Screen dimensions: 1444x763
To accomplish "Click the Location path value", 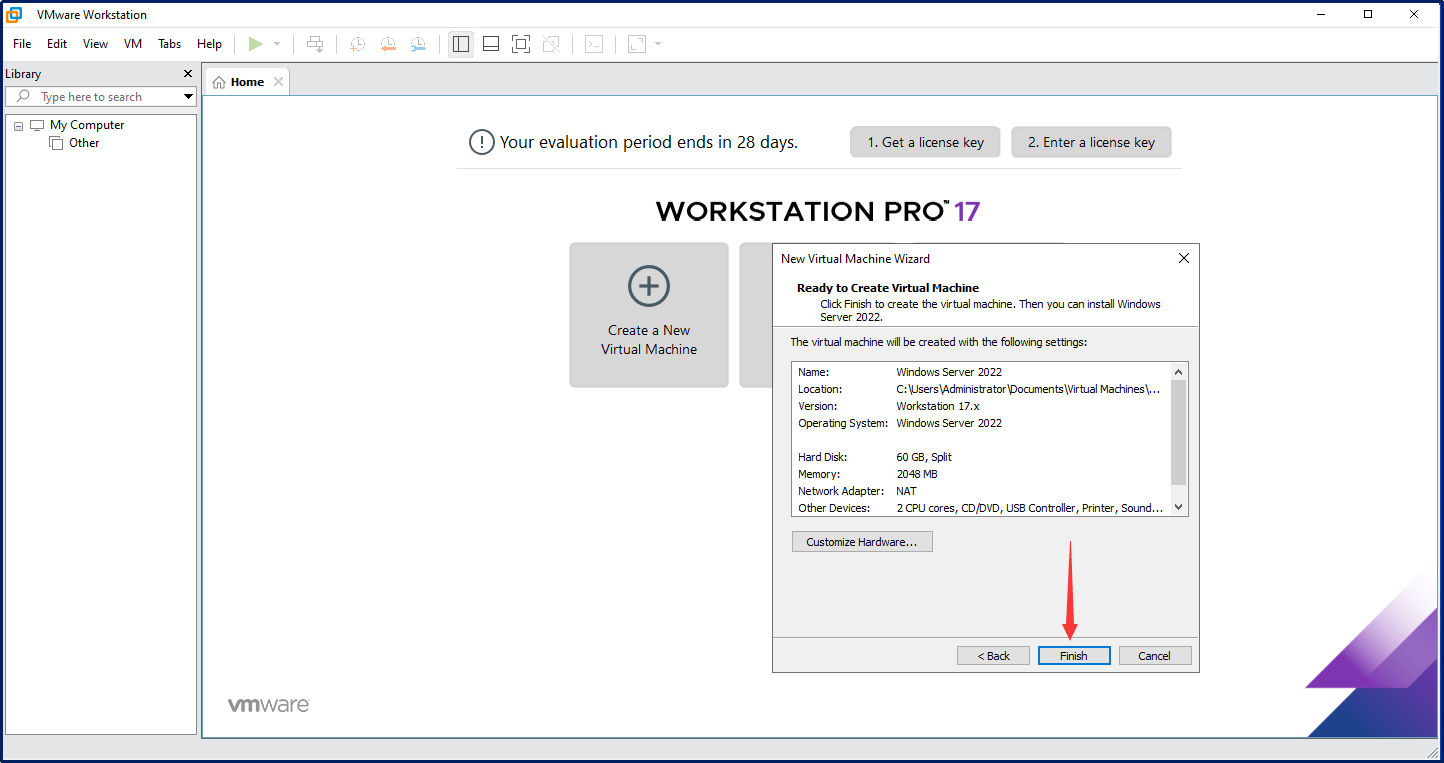I will [1028, 389].
